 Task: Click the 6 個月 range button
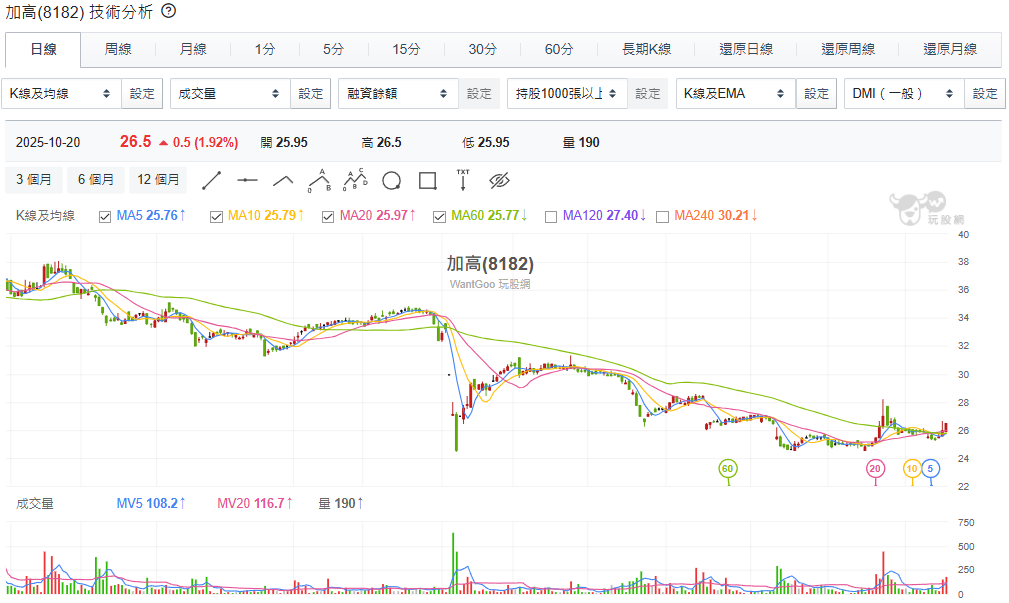(96, 180)
